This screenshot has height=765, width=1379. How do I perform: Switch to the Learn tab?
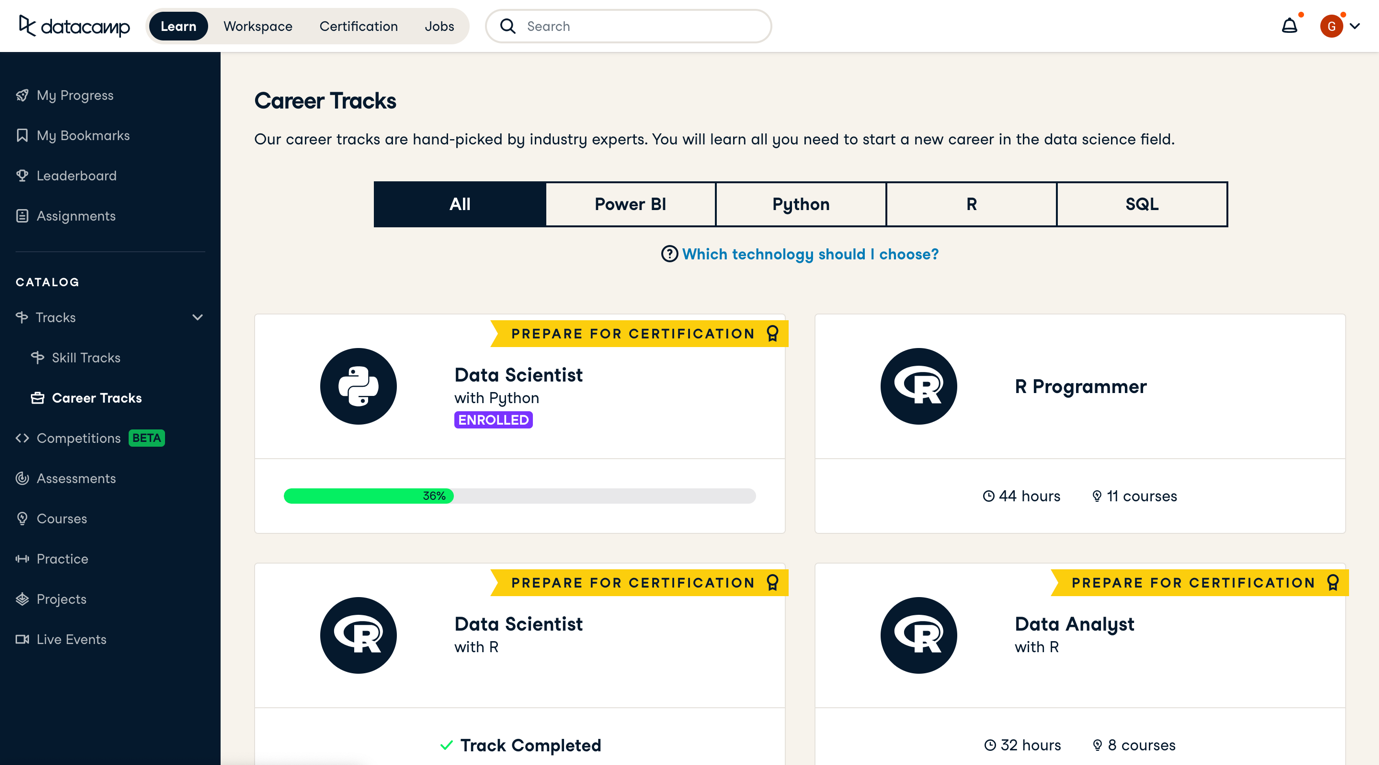pyautogui.click(x=178, y=26)
